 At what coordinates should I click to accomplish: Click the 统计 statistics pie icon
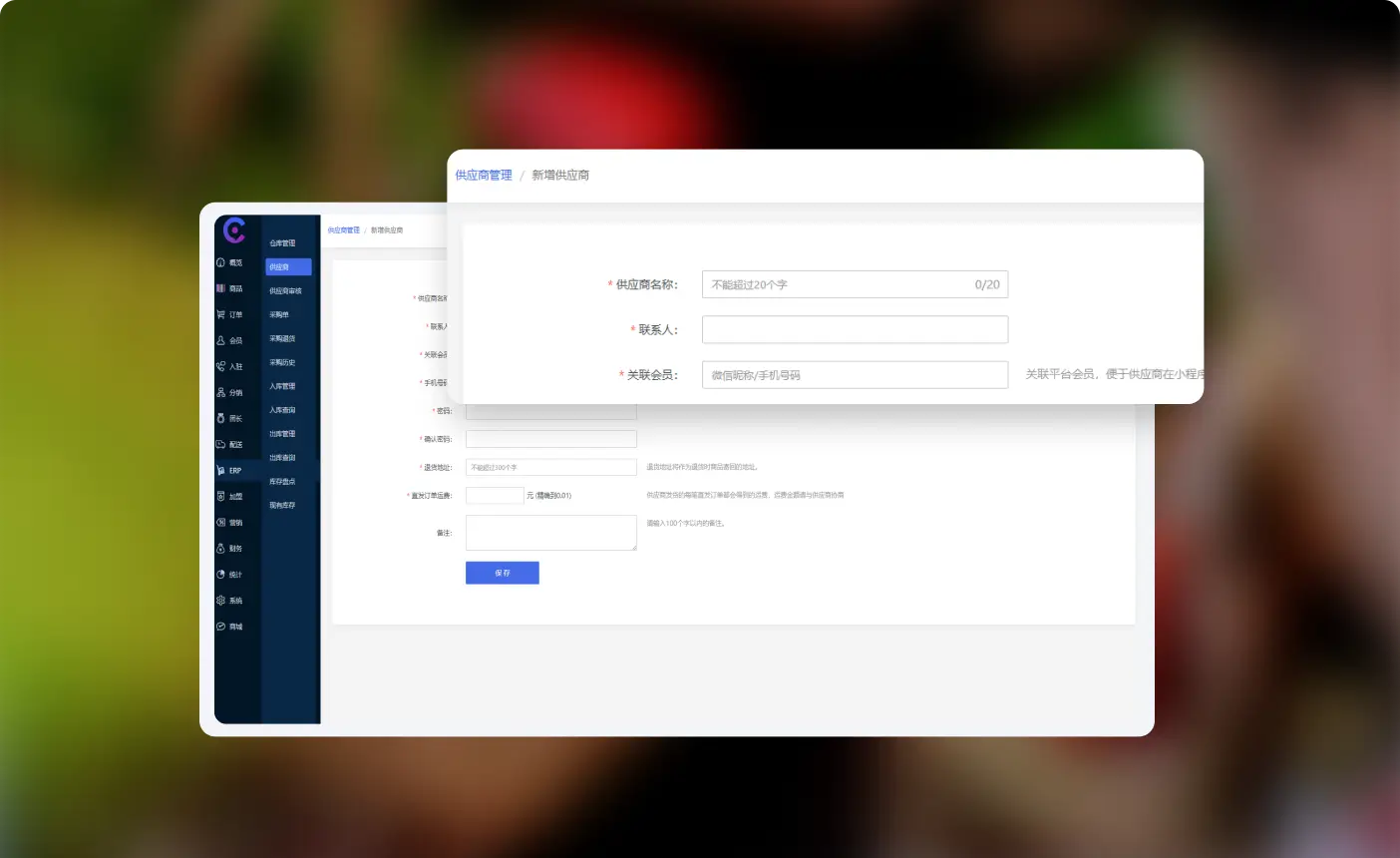pos(221,574)
